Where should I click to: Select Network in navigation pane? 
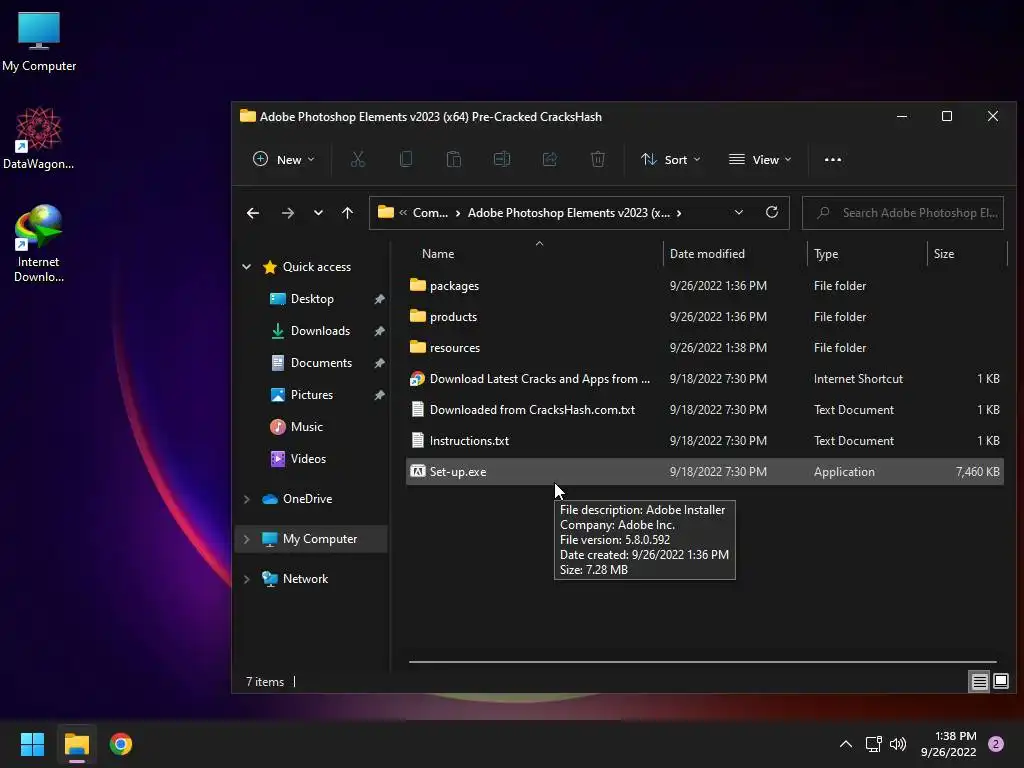tap(305, 579)
